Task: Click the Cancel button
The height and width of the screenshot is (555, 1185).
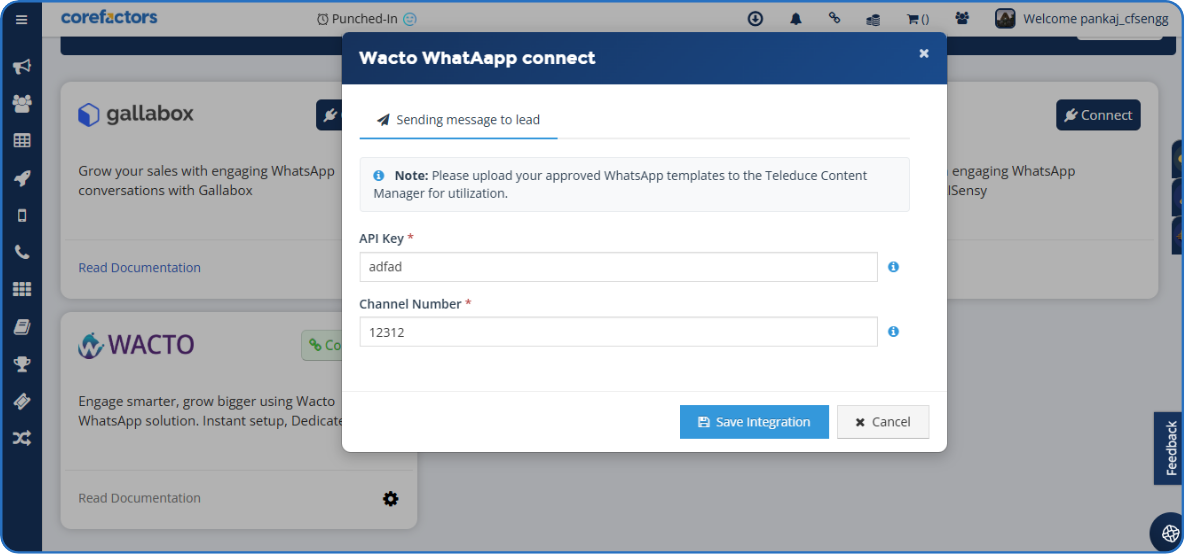Action: tap(883, 422)
